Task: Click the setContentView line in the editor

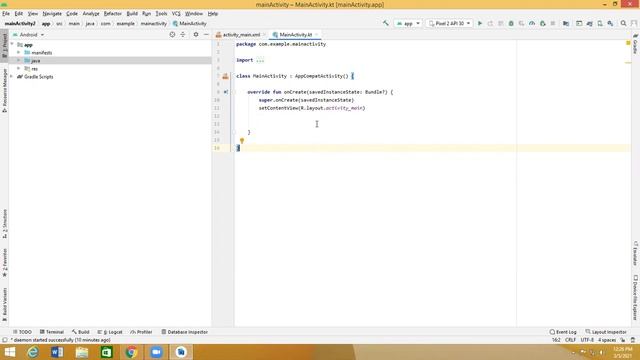Action: tap(312, 108)
